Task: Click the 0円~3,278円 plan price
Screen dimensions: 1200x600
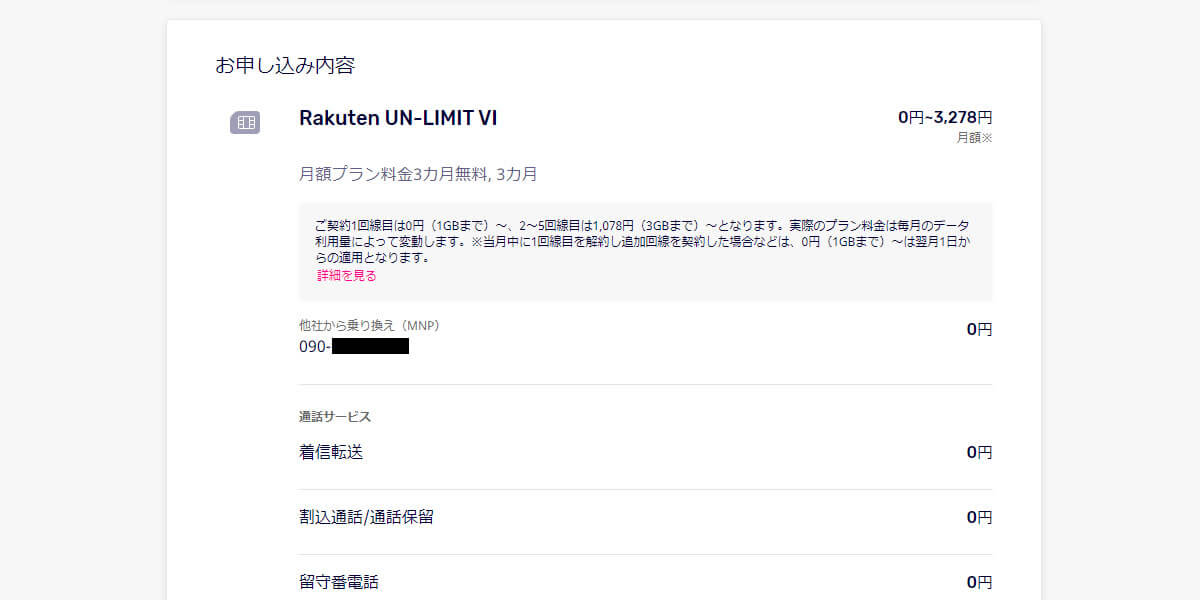Action: click(944, 117)
